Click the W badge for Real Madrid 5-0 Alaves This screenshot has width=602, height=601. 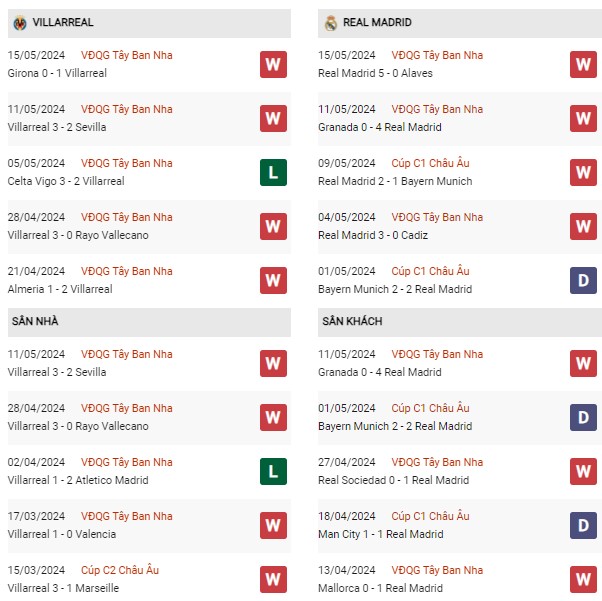pyautogui.click(x=583, y=65)
